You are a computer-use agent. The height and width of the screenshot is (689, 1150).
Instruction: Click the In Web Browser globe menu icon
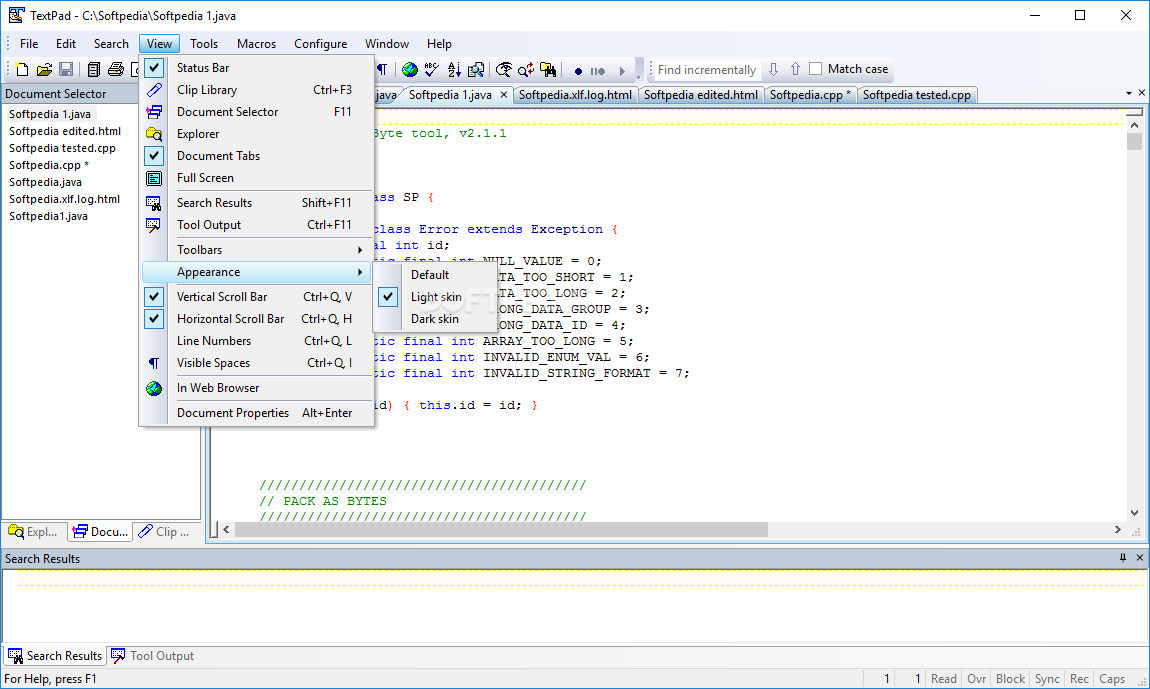(x=154, y=388)
